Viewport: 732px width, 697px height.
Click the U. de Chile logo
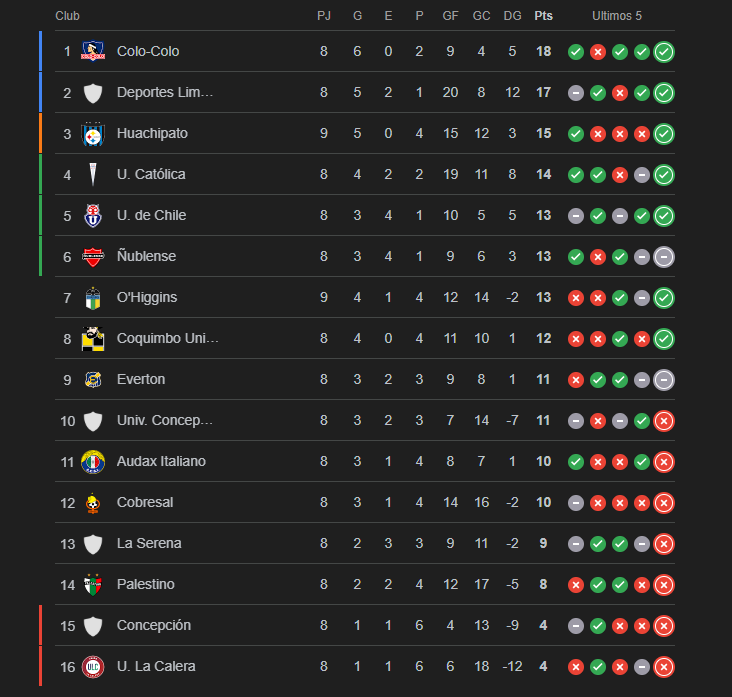pyautogui.click(x=93, y=215)
